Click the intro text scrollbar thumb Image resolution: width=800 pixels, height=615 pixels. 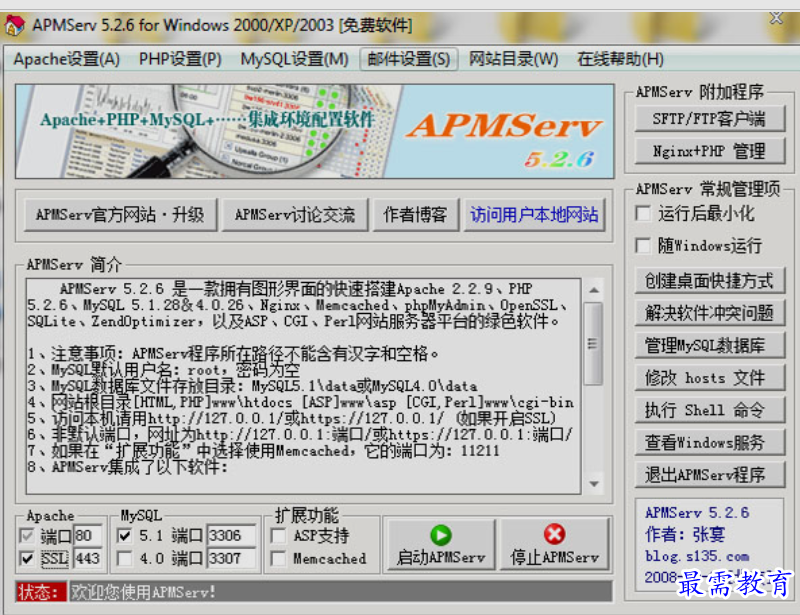[x=593, y=343]
